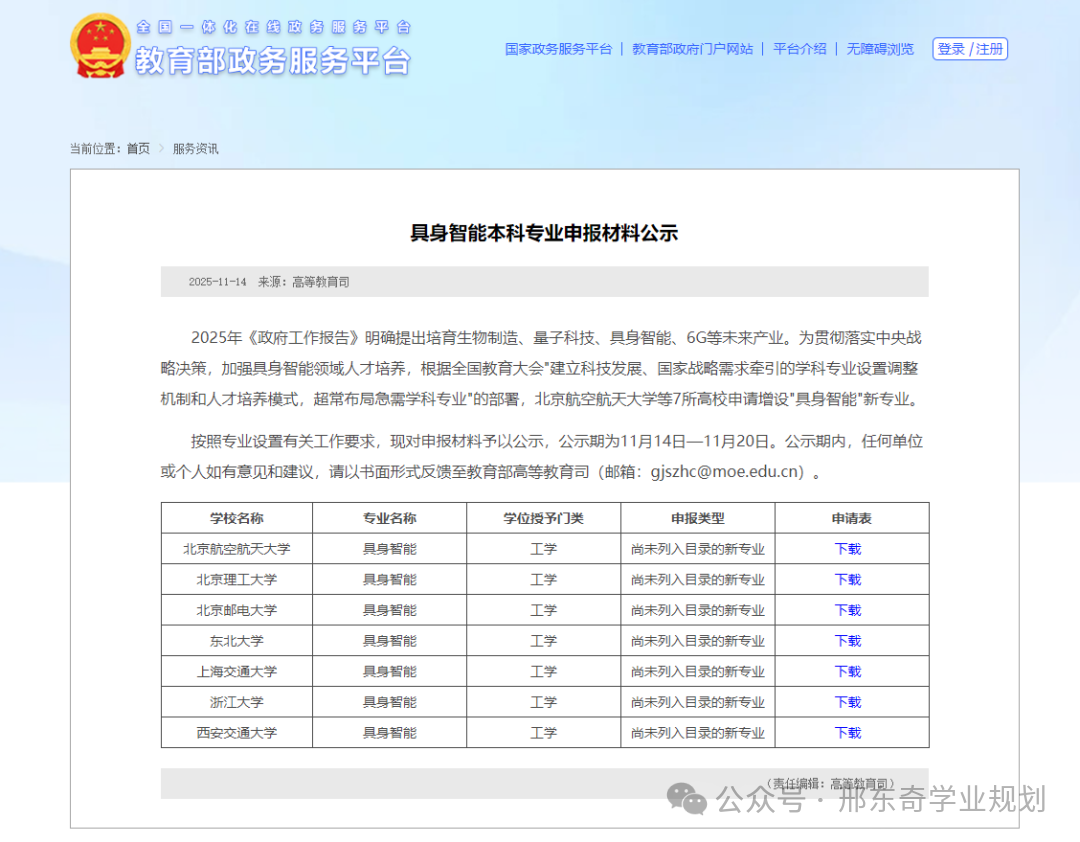This screenshot has height=842, width=1080.
Task: Download 北京航空航天大学 application form
Action: coord(848,549)
